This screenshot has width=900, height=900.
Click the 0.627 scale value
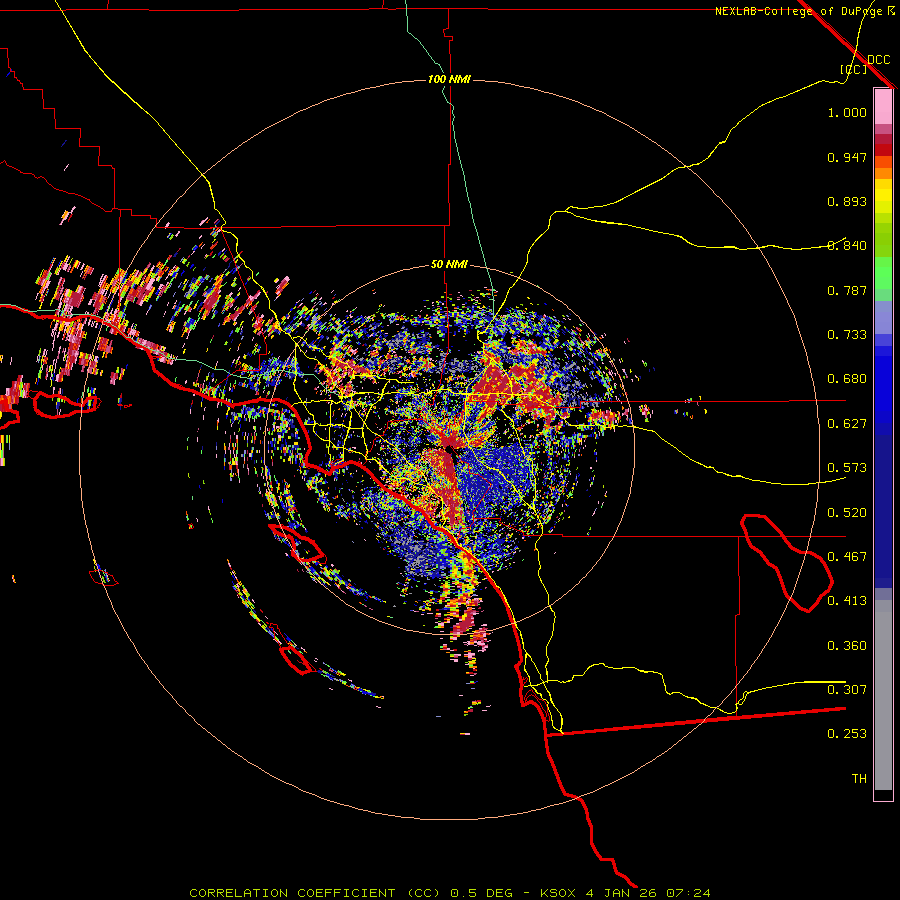(847, 424)
